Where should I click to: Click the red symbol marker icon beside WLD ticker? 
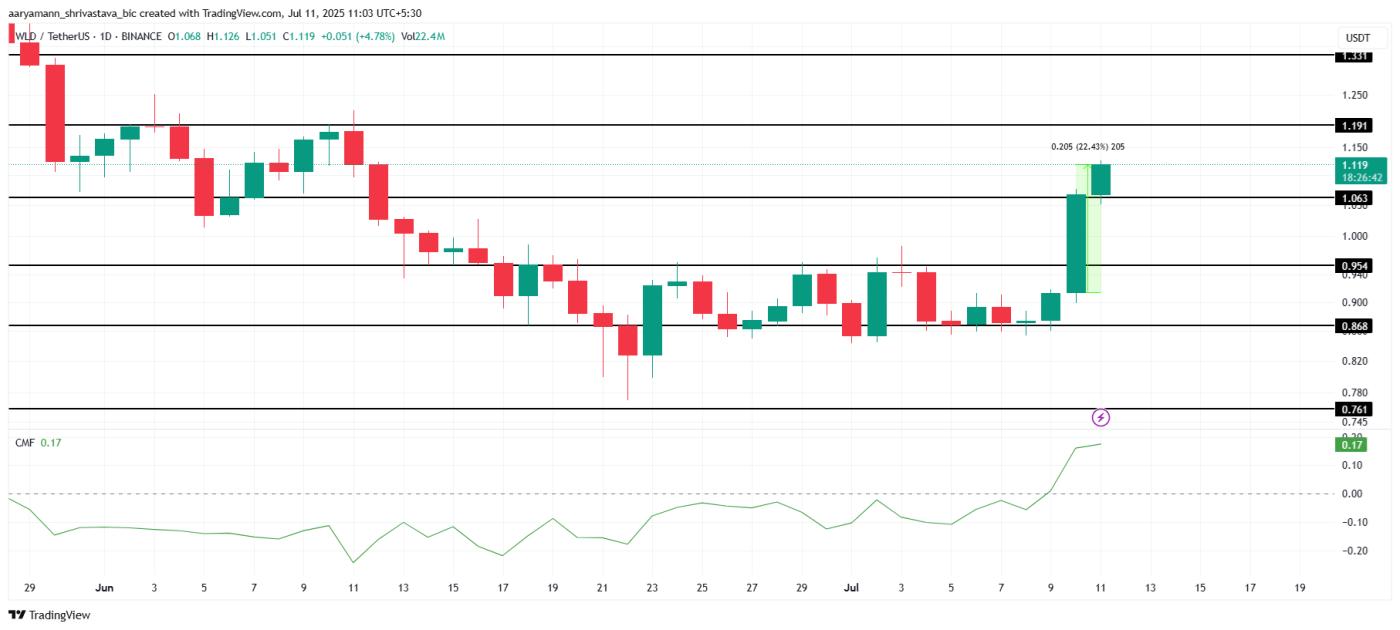12,34
